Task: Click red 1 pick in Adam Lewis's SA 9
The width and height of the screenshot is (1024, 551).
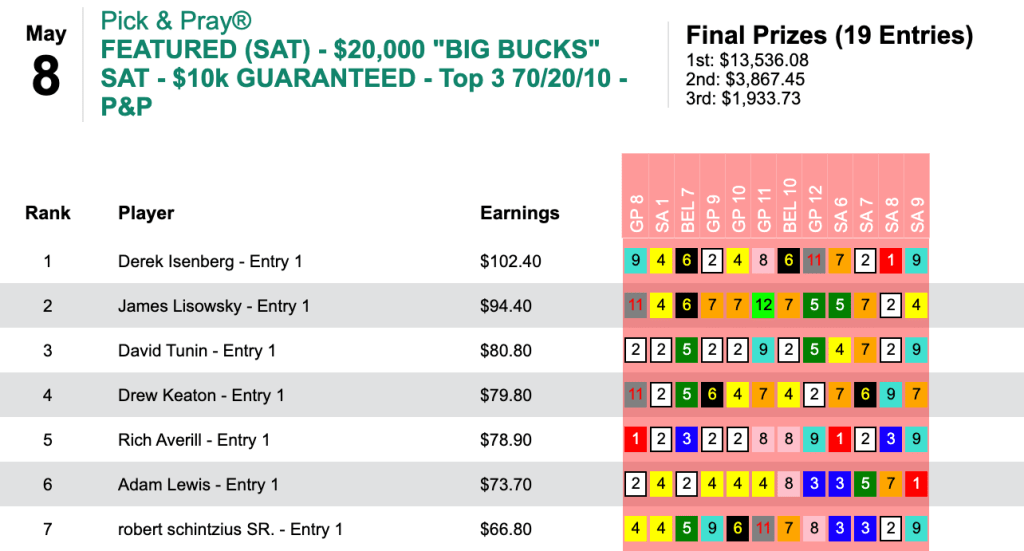Action: coord(917,484)
